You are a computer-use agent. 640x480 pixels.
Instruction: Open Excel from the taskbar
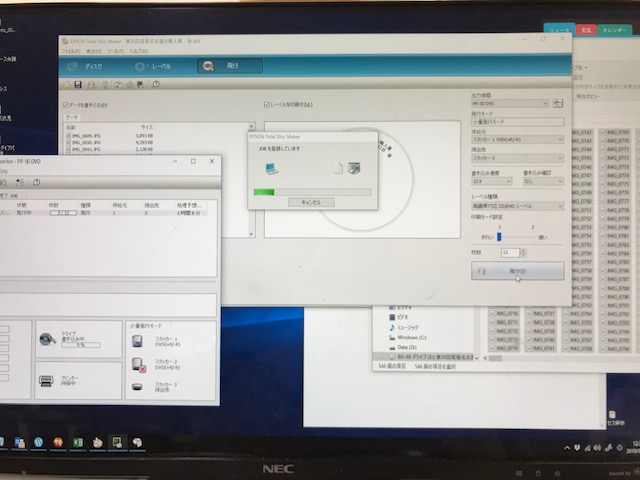pos(78,442)
